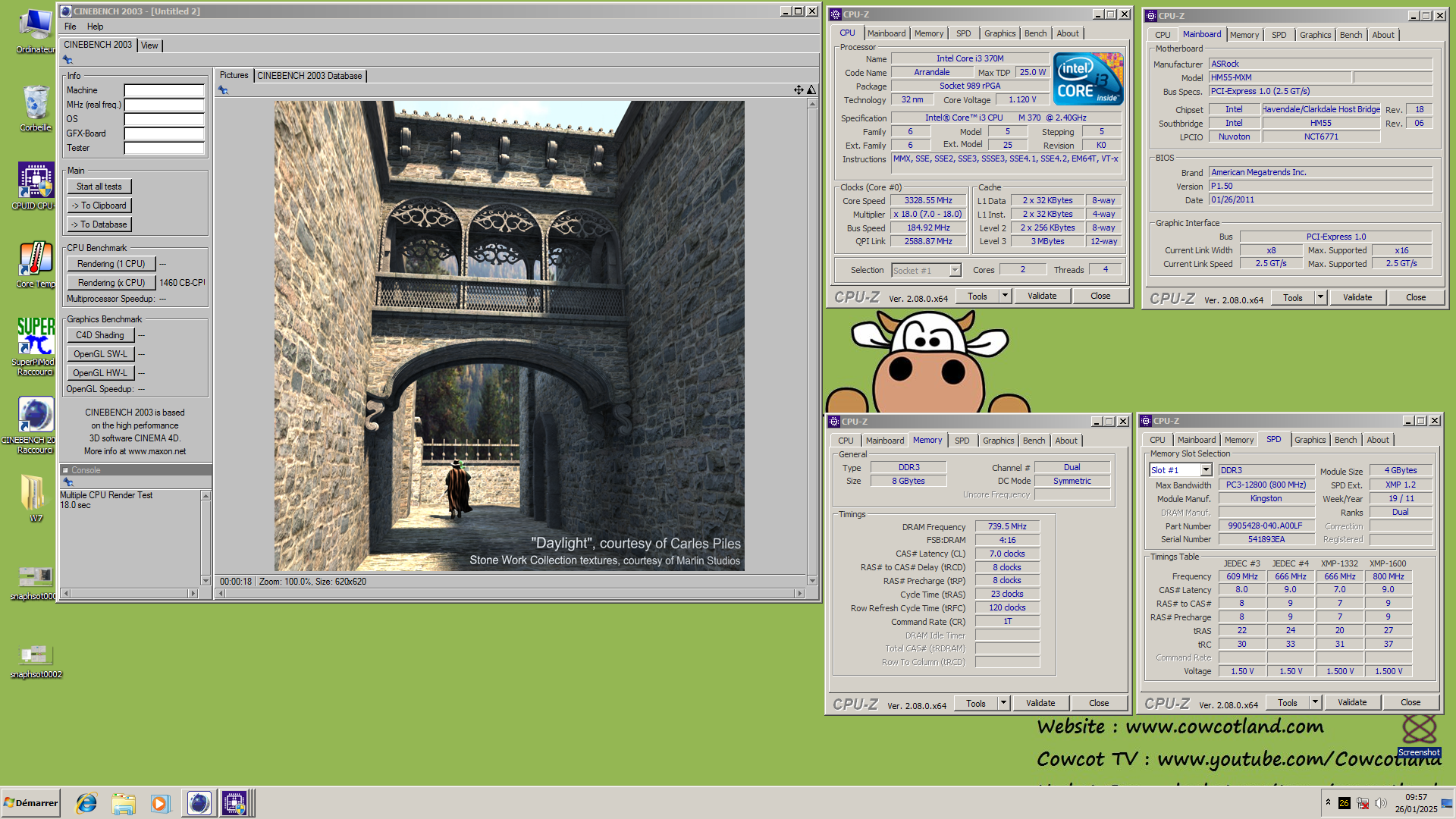1456x819 pixels.
Task: Open the Ordinateur desktop icon
Action: (x=35, y=31)
